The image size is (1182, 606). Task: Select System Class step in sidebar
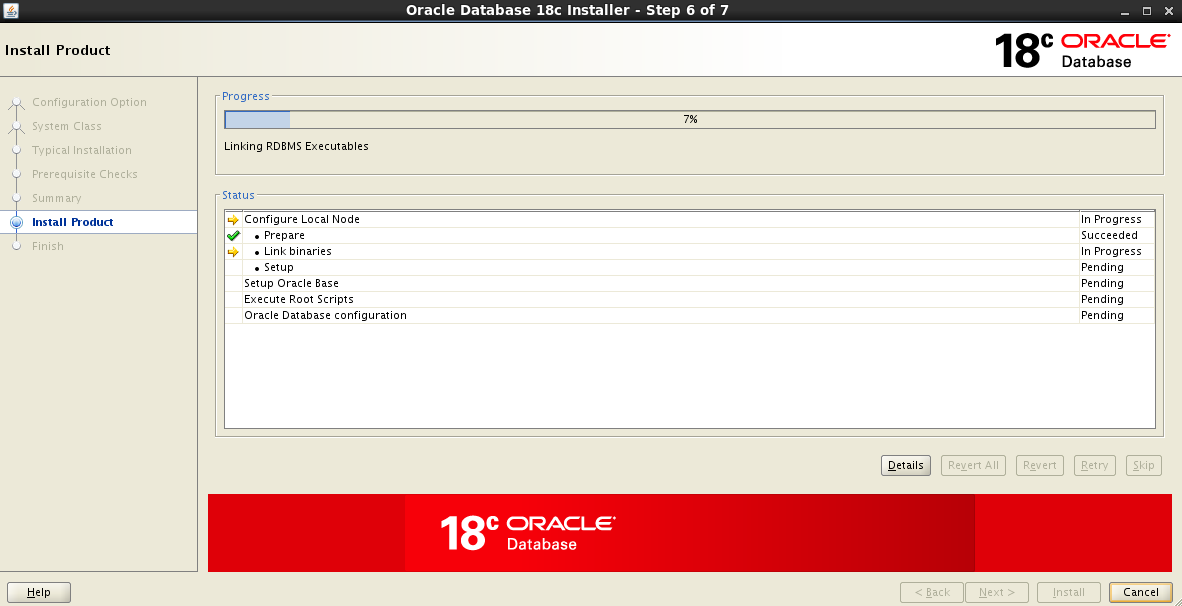click(x=66, y=127)
